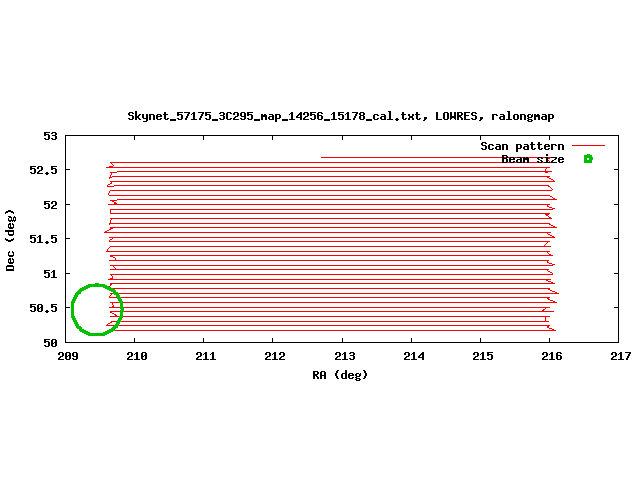
Task: Click the 'RA (deg)' axis label
Action: click(x=340, y=375)
